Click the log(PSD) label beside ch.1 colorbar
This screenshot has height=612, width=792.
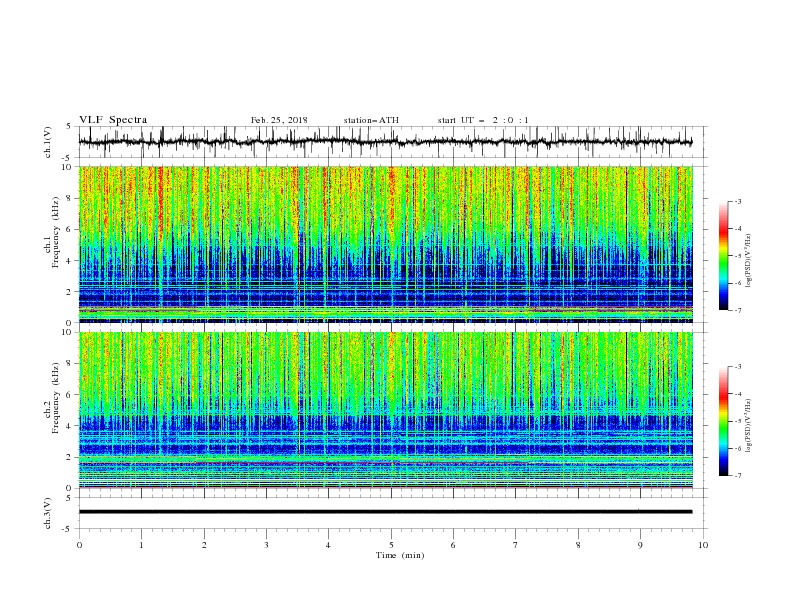pos(748,261)
